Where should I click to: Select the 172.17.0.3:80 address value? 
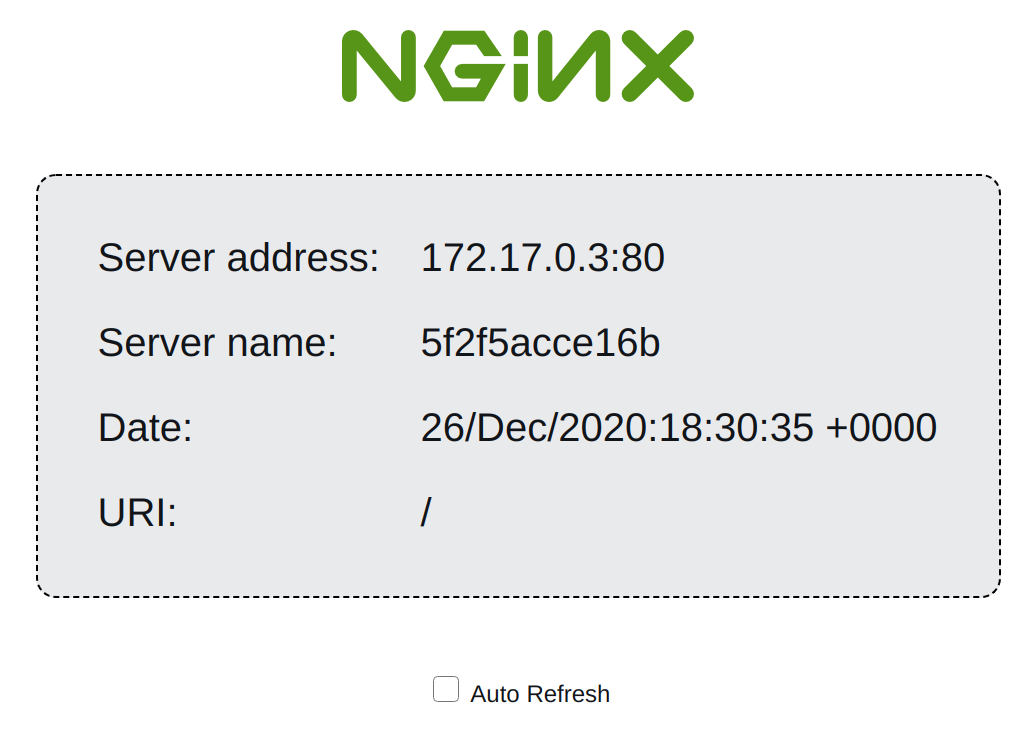(542, 257)
